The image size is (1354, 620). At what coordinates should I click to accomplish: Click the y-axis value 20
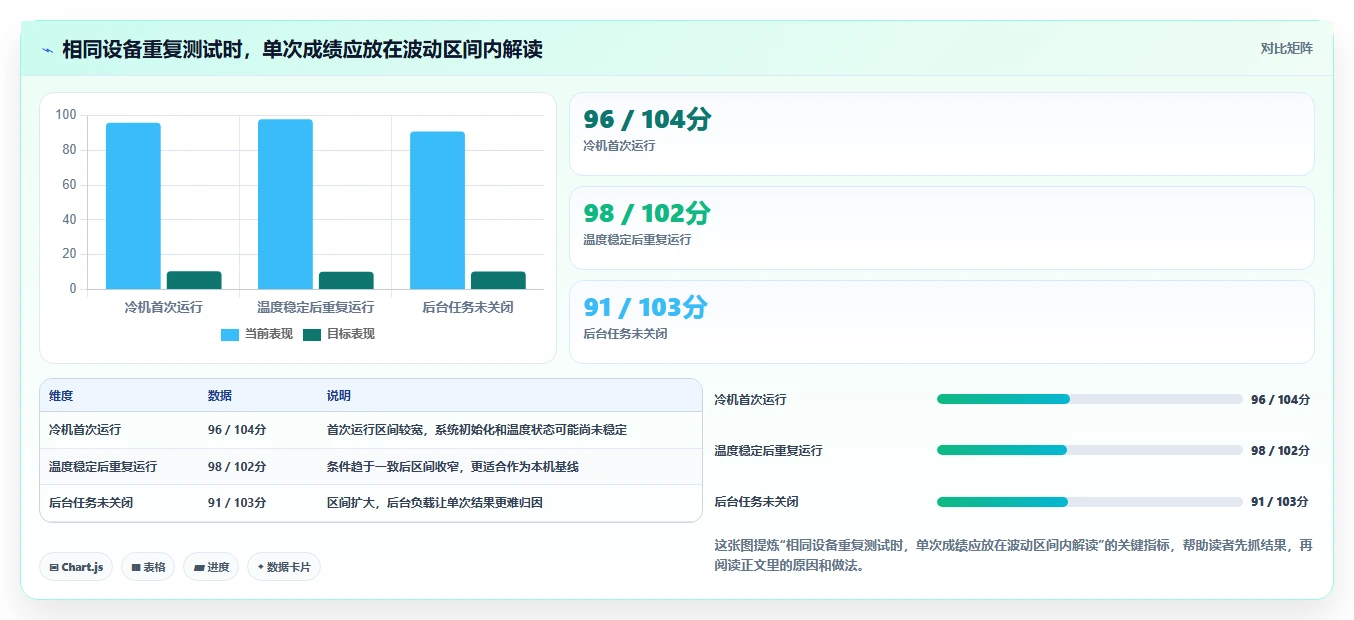(x=69, y=254)
